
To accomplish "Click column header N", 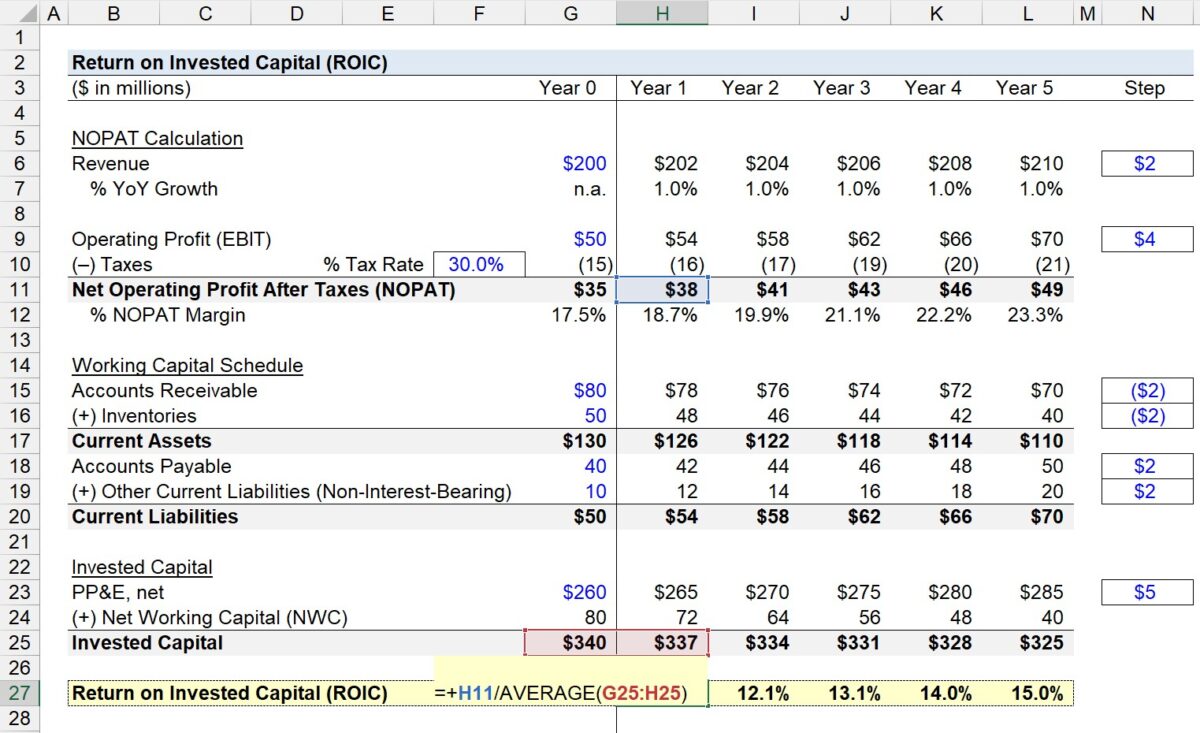I will point(1146,13).
